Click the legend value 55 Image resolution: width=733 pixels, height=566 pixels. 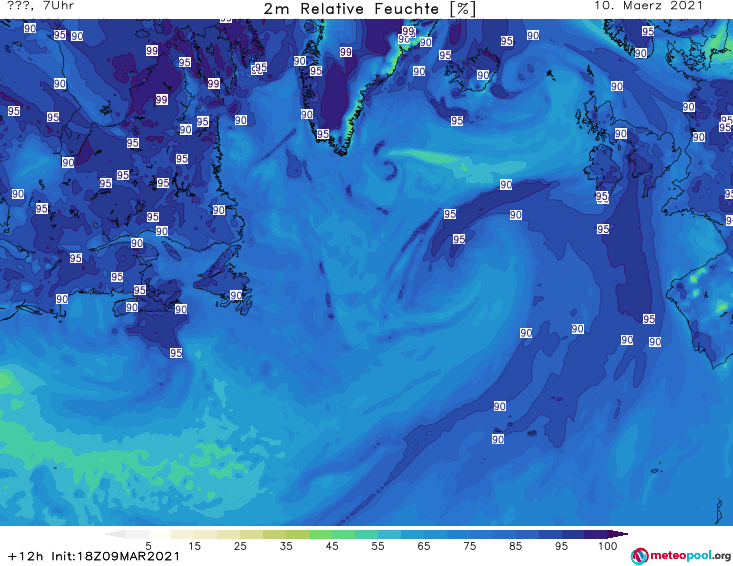coord(378,545)
